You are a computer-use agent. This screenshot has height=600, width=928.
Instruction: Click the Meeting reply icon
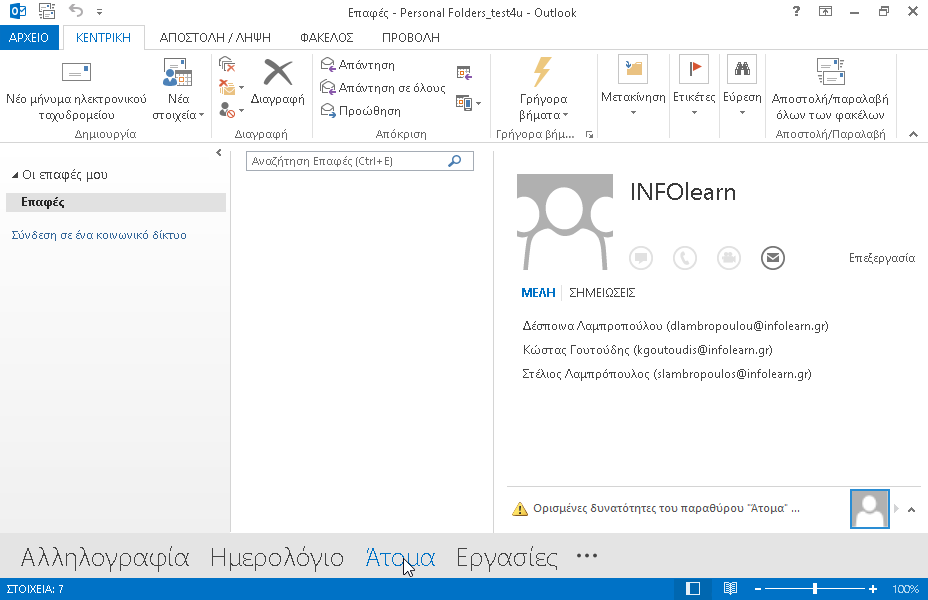464,73
